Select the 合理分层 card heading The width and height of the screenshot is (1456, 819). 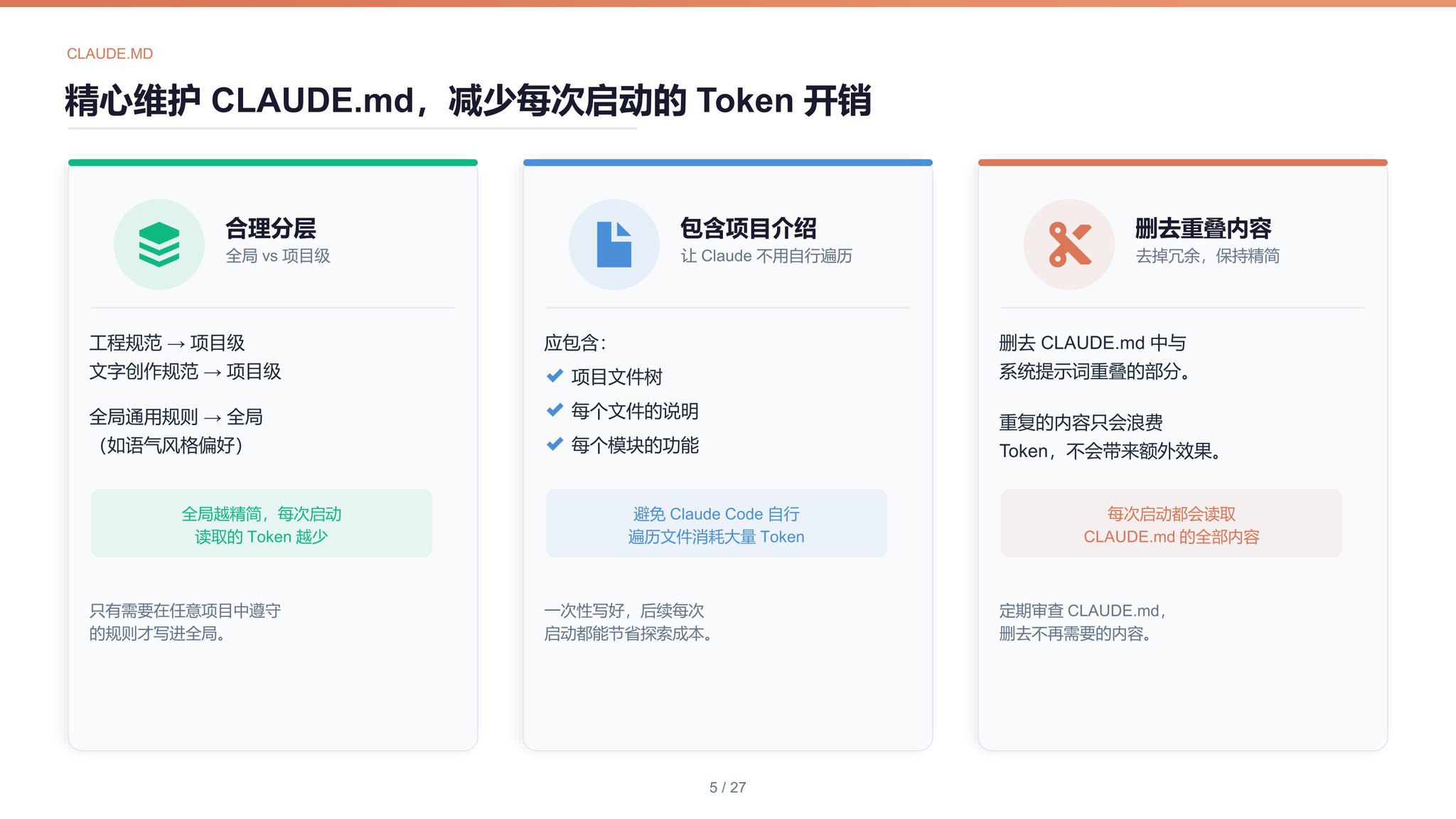(271, 228)
